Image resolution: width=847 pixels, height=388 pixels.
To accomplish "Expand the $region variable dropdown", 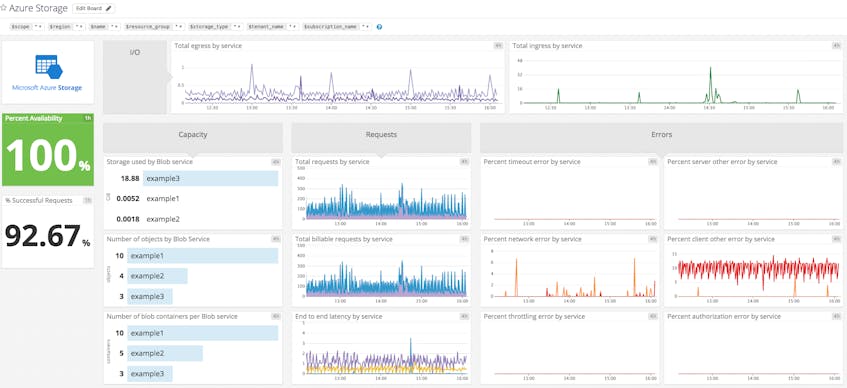I will coord(79,26).
